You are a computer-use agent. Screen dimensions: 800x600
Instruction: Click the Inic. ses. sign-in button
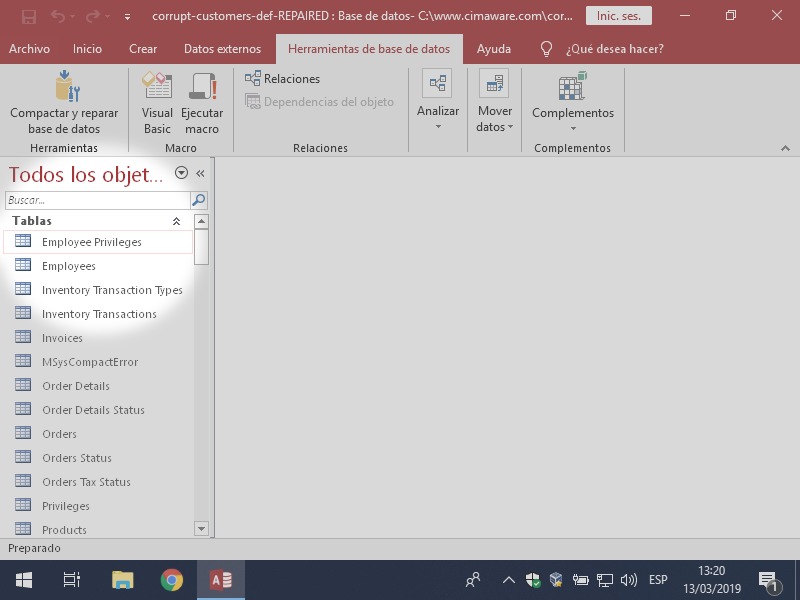pyautogui.click(x=619, y=16)
